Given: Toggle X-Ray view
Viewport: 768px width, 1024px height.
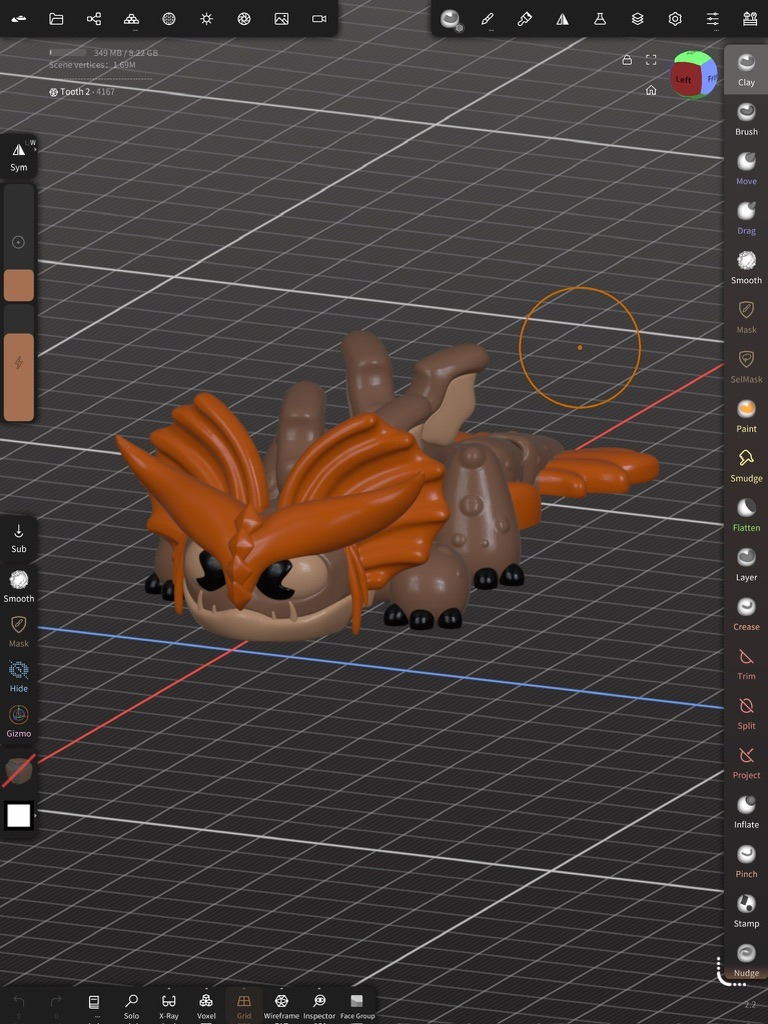Looking at the screenshot, I should click(x=168, y=1006).
